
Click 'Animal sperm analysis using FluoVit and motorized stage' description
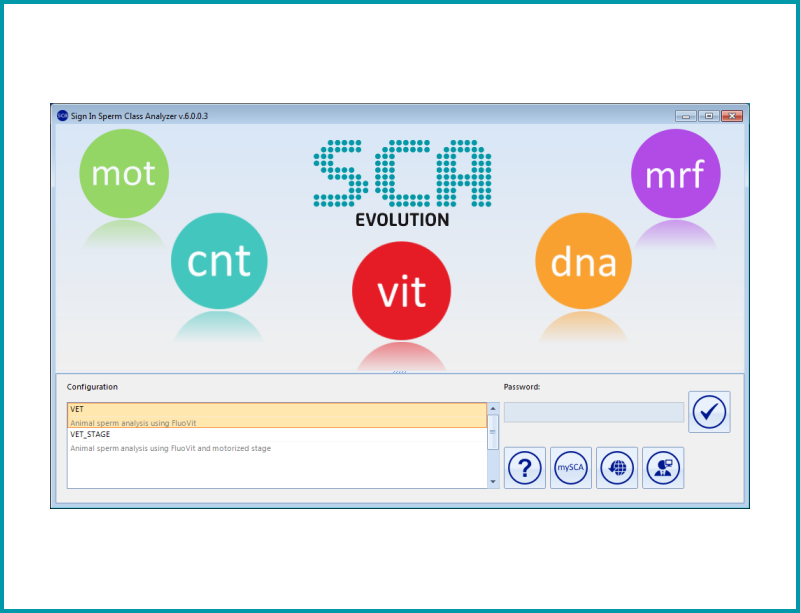click(x=170, y=448)
